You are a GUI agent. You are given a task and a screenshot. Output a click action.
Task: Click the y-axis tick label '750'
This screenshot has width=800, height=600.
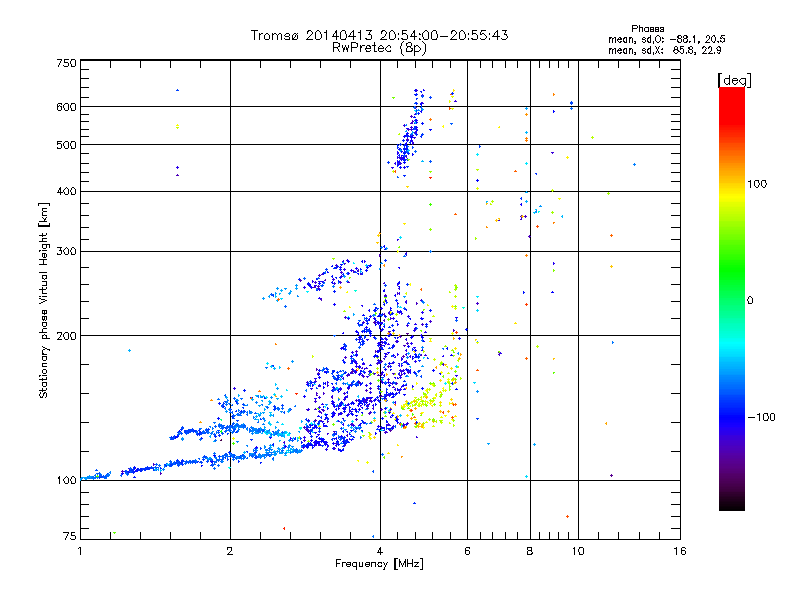click(x=66, y=63)
